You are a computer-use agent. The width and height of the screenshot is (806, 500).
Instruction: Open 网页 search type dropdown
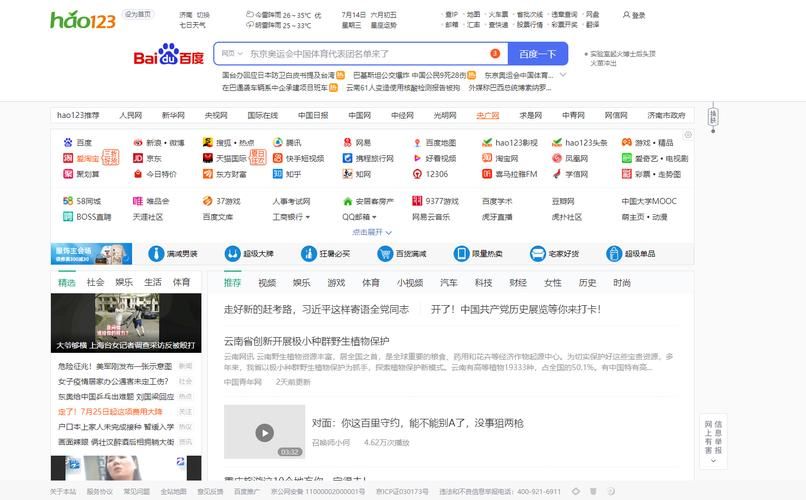pyautogui.click(x=232, y=53)
